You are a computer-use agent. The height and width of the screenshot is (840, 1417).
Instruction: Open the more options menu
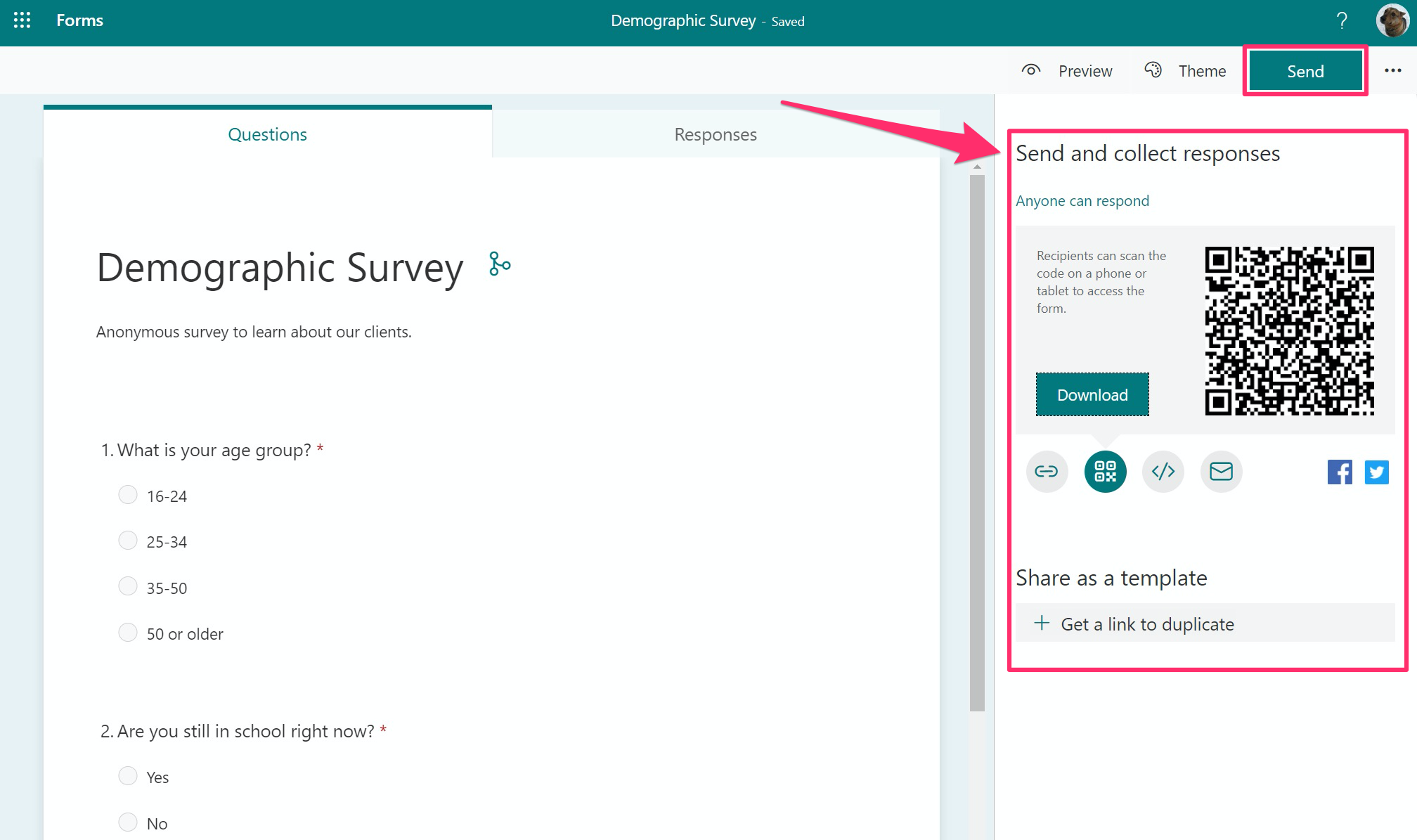click(1392, 71)
